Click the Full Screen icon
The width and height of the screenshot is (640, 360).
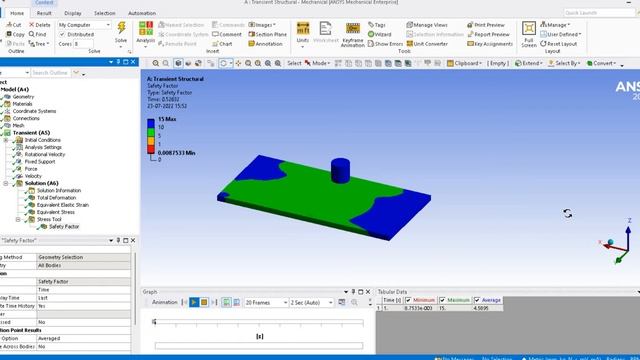point(529,28)
